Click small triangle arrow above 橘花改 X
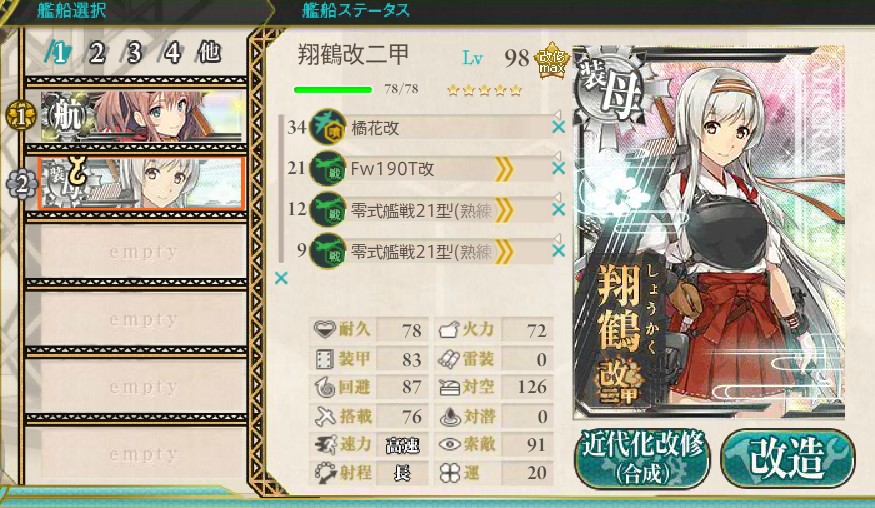875x508 pixels. coord(557,114)
